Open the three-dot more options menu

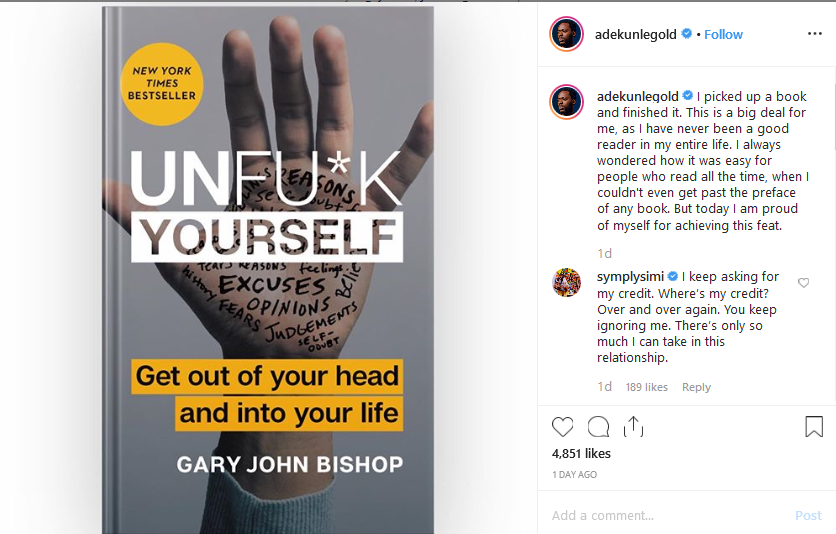point(815,34)
